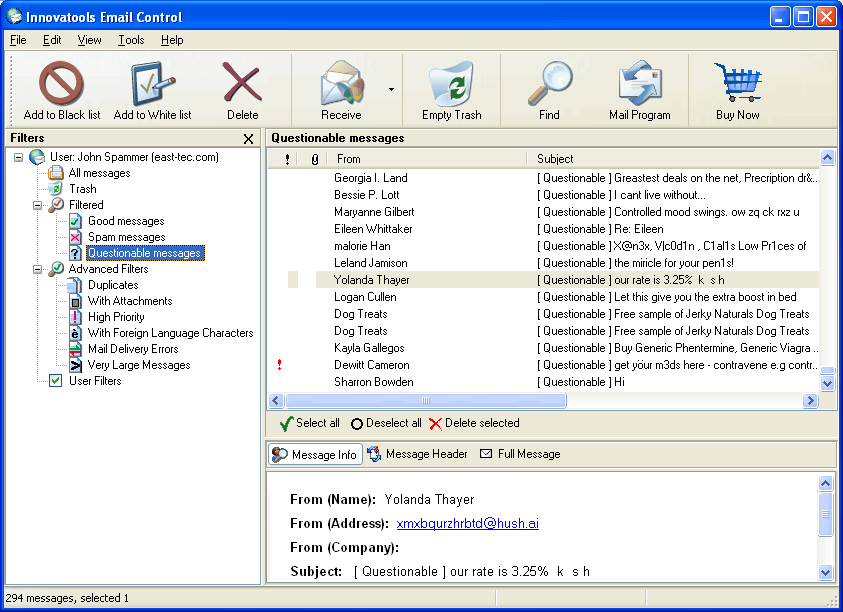Screen dimensions: 843x612
Task: Click the Duplicates filter icon
Action: pyautogui.click(x=75, y=285)
